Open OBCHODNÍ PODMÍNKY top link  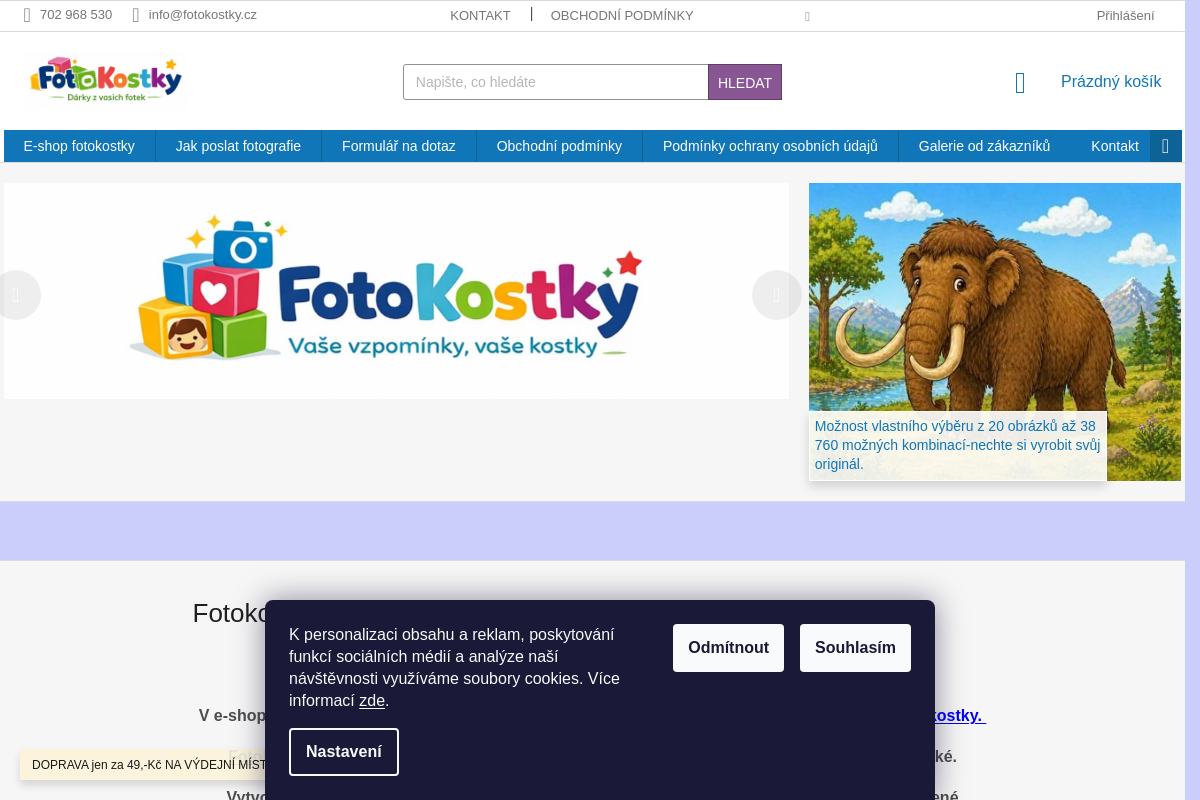point(622,16)
